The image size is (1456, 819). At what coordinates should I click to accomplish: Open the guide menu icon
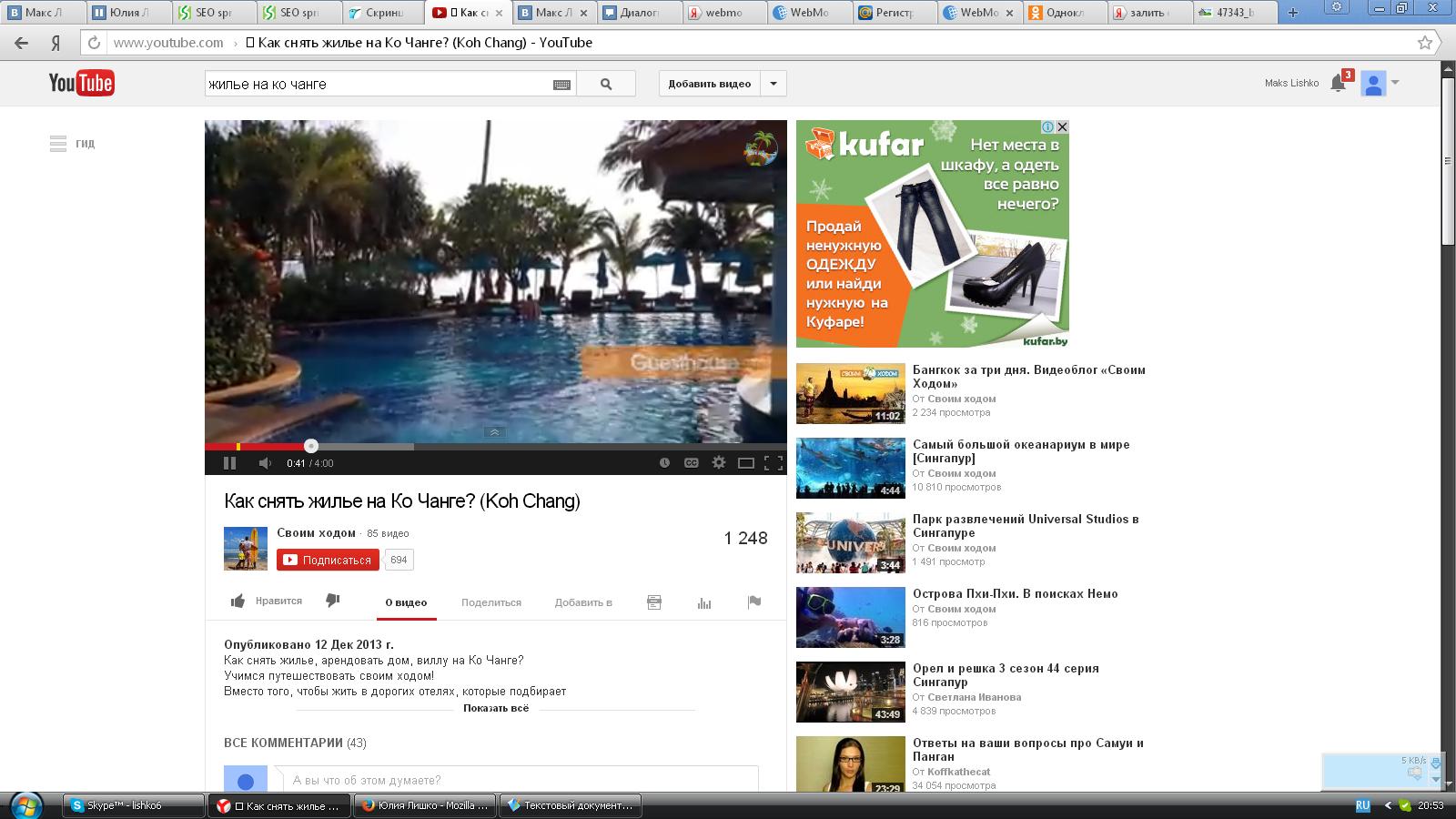coord(58,144)
